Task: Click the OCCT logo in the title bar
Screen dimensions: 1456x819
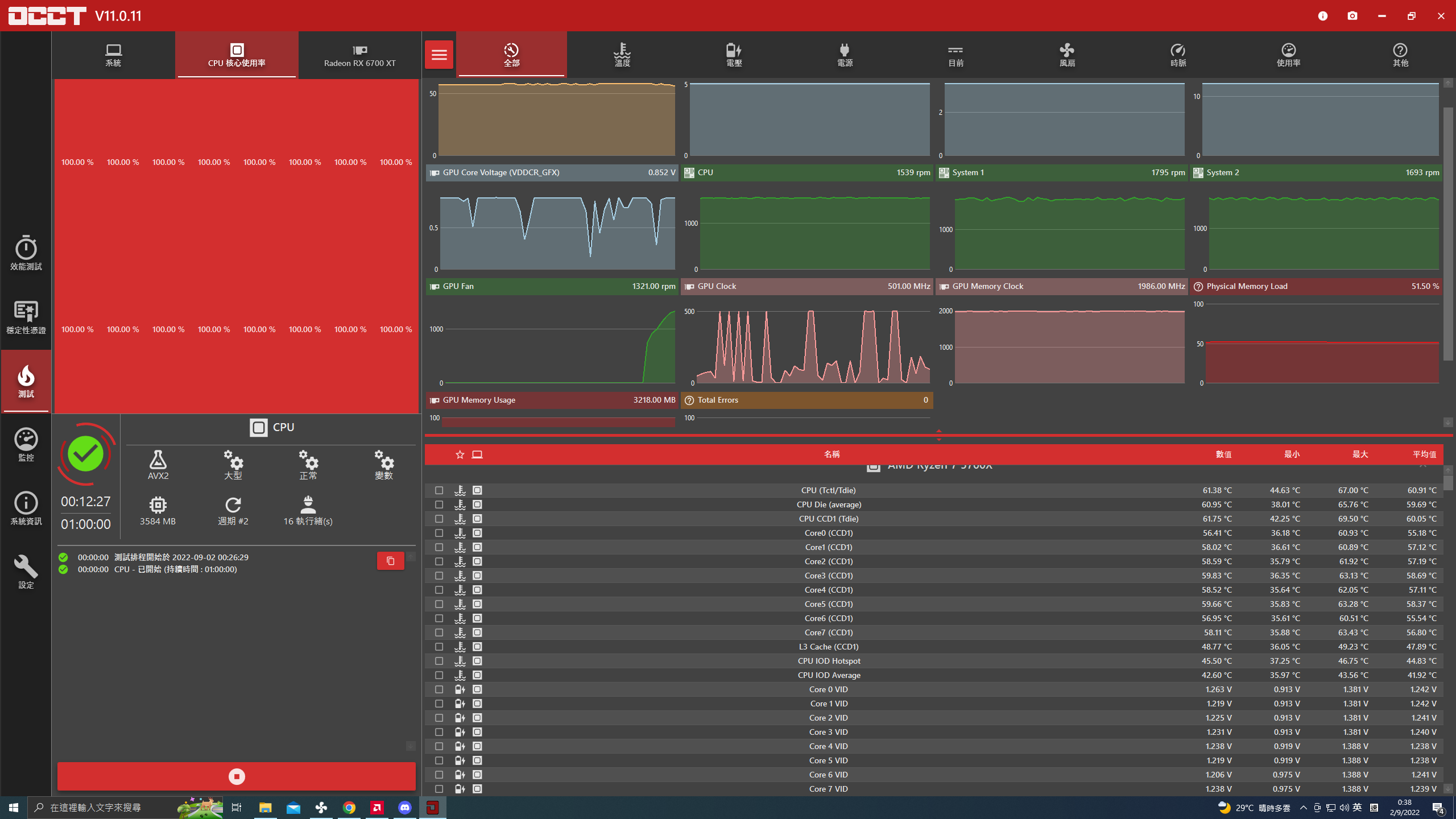Action: (x=47, y=16)
